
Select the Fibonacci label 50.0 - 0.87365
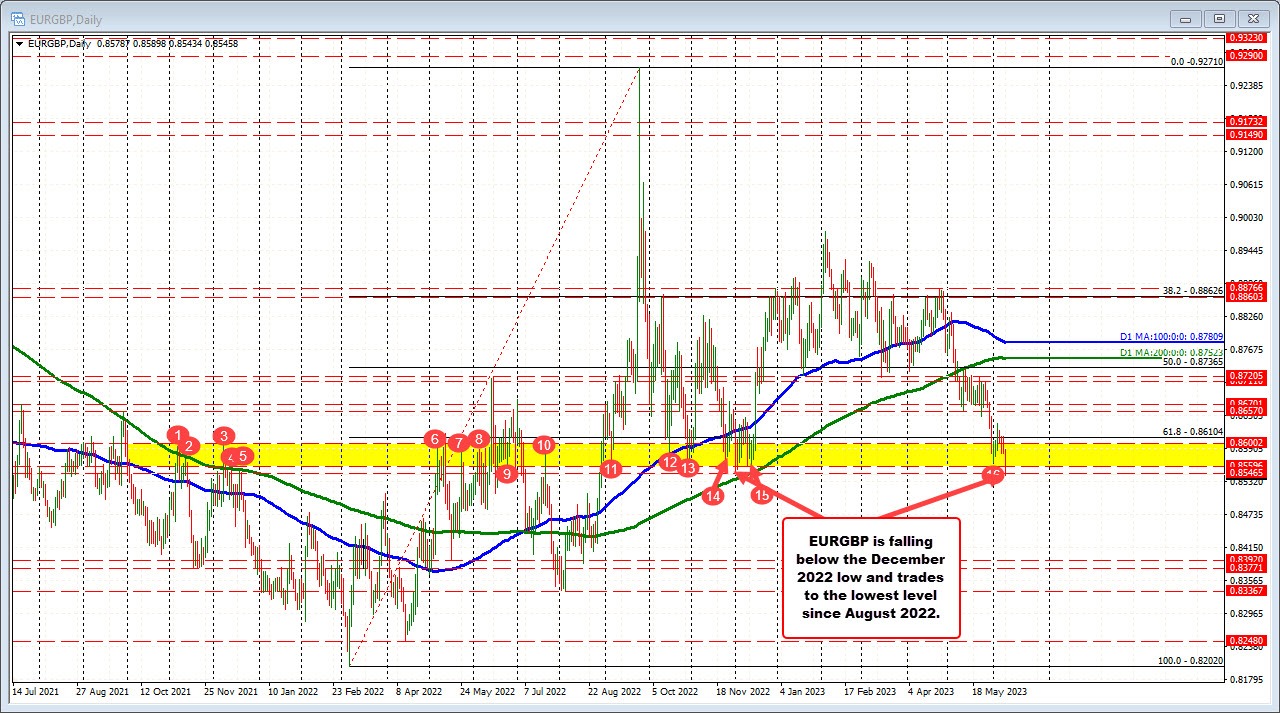pos(1193,361)
